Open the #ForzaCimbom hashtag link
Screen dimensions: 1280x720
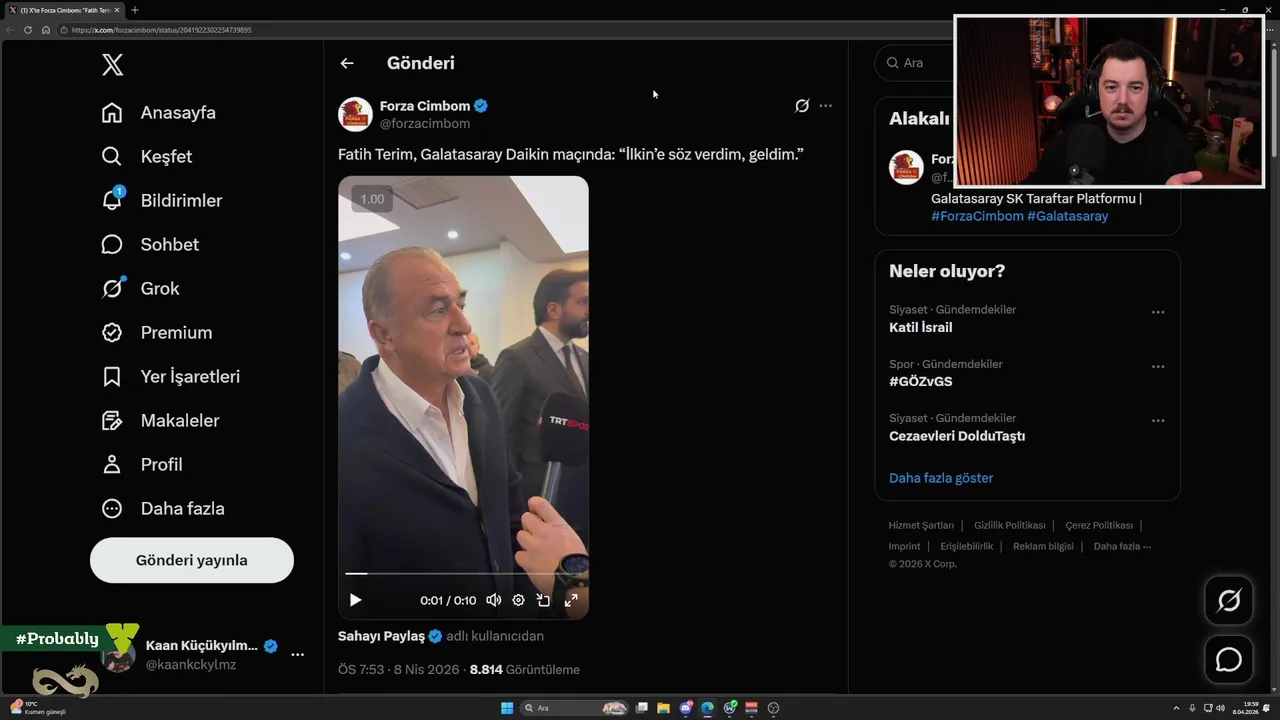pyautogui.click(x=977, y=216)
